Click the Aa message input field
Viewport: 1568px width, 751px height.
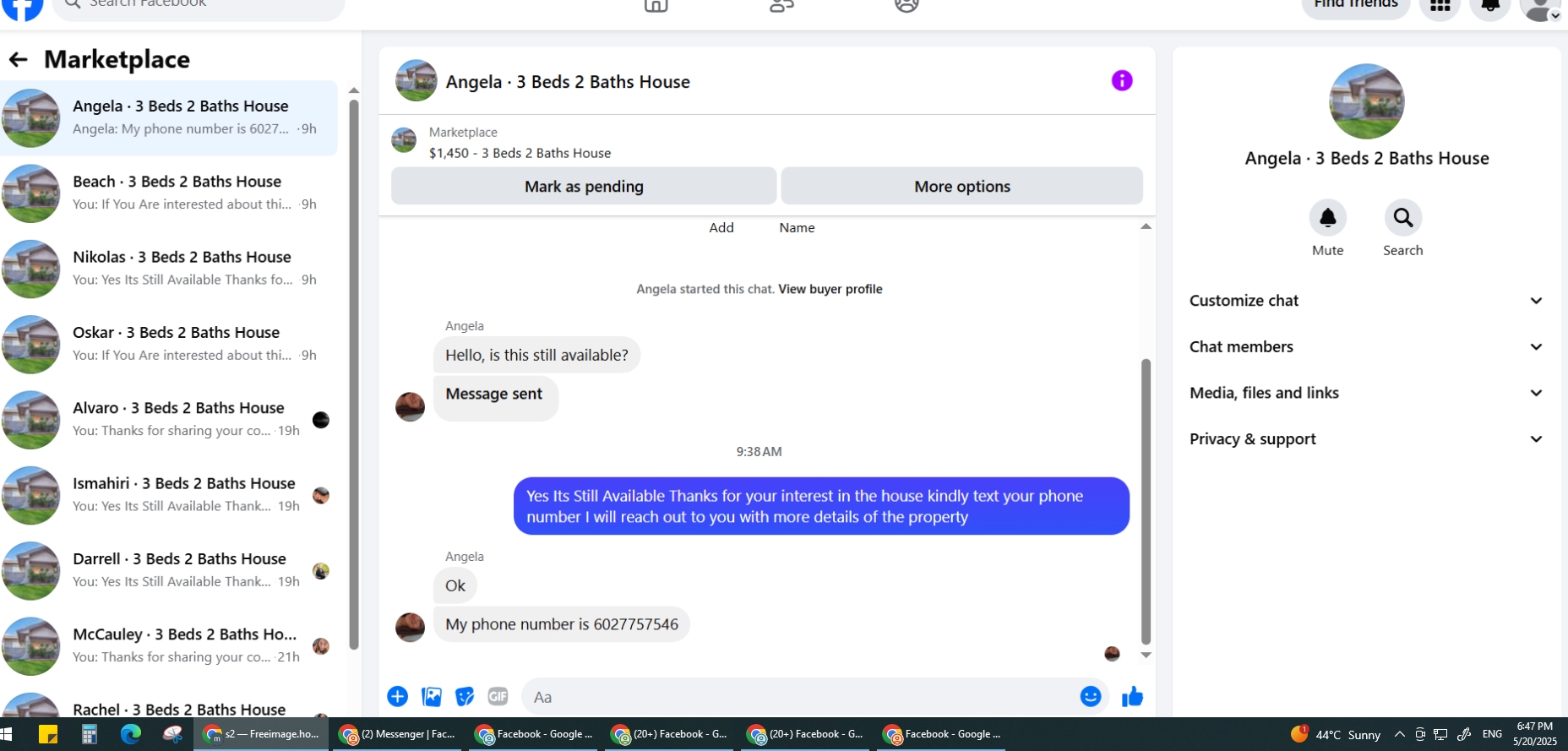[798, 697]
